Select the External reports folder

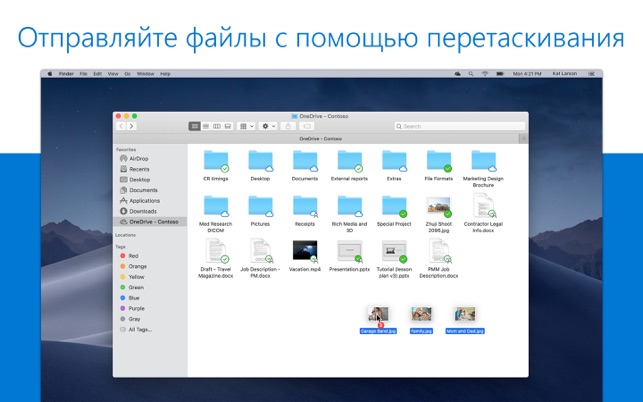tap(349, 161)
